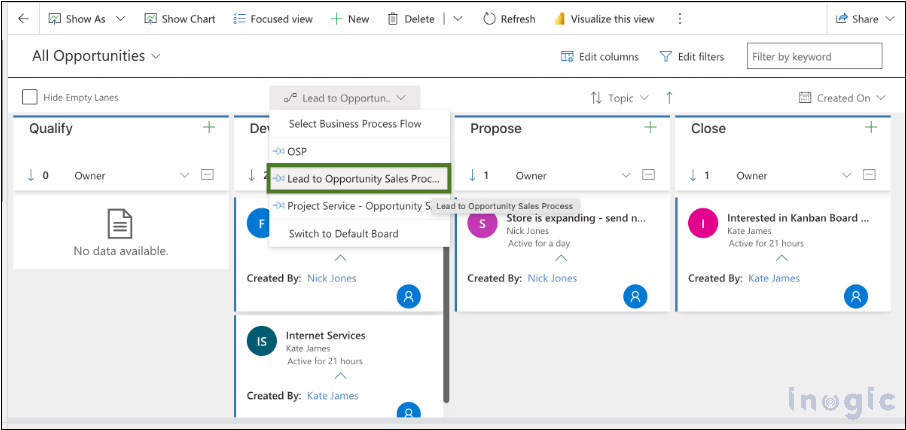
Task: Select Project Service - Opportunity process
Action: click(359, 206)
